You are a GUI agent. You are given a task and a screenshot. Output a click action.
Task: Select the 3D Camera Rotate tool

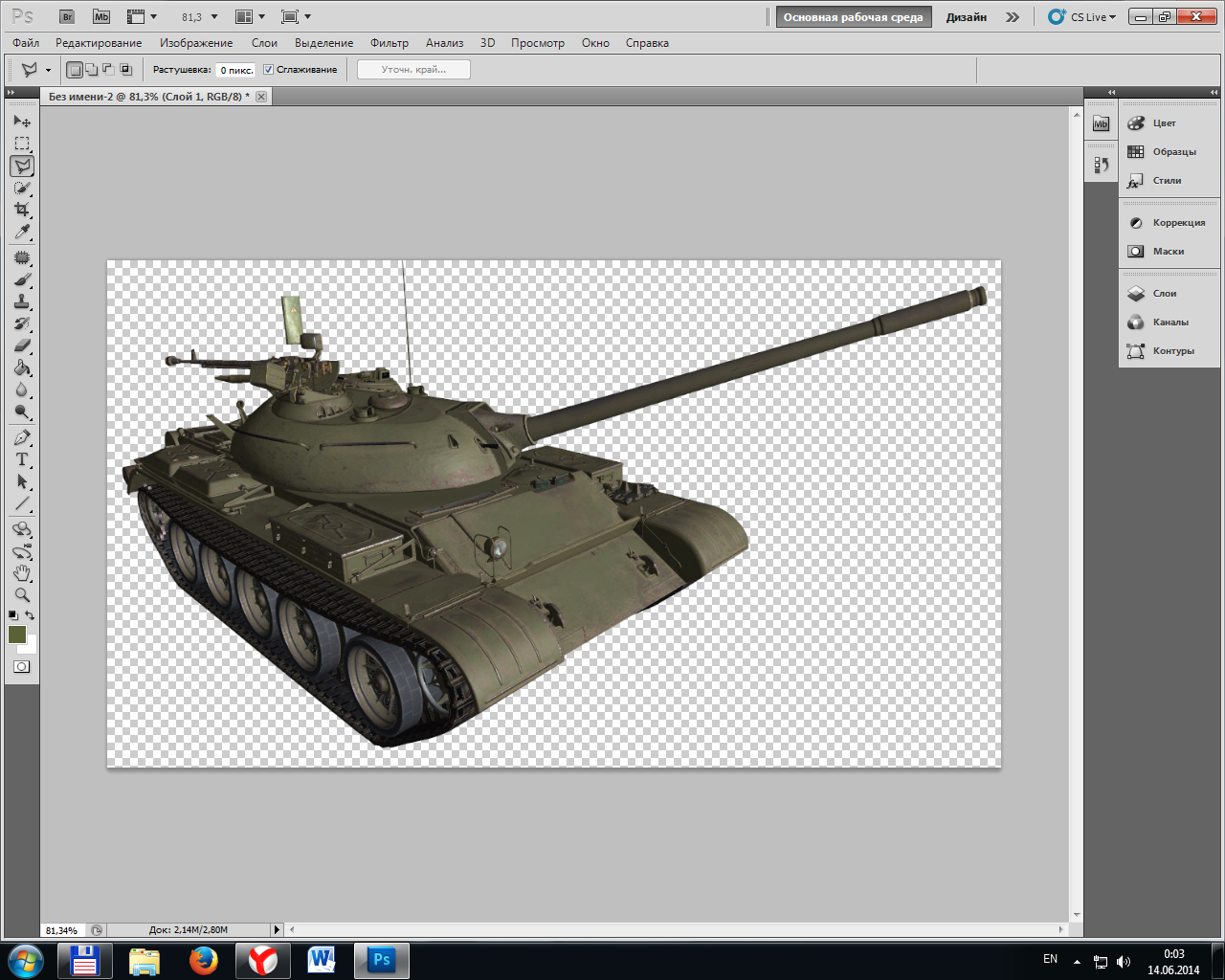coord(22,552)
